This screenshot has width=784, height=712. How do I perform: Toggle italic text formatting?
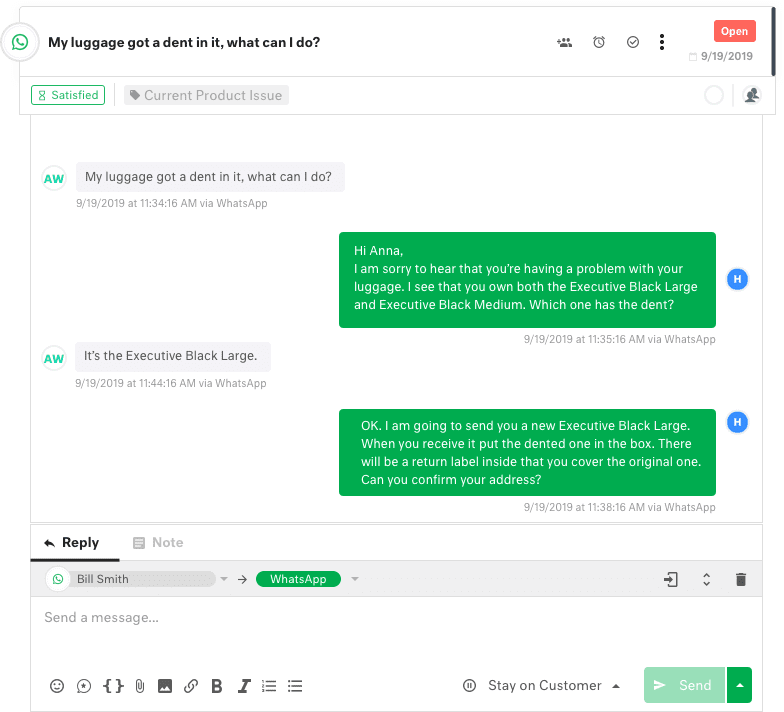pyautogui.click(x=243, y=686)
